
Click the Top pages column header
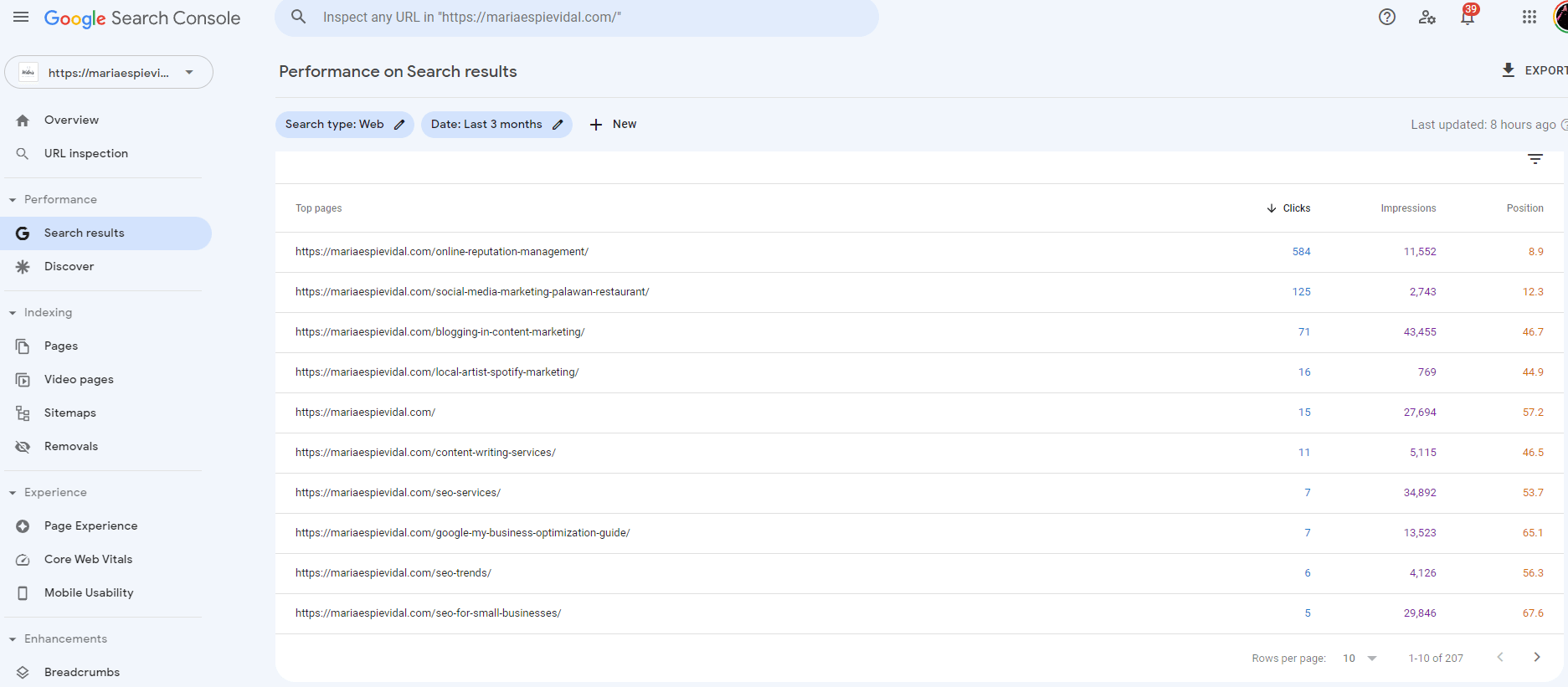[x=318, y=208]
